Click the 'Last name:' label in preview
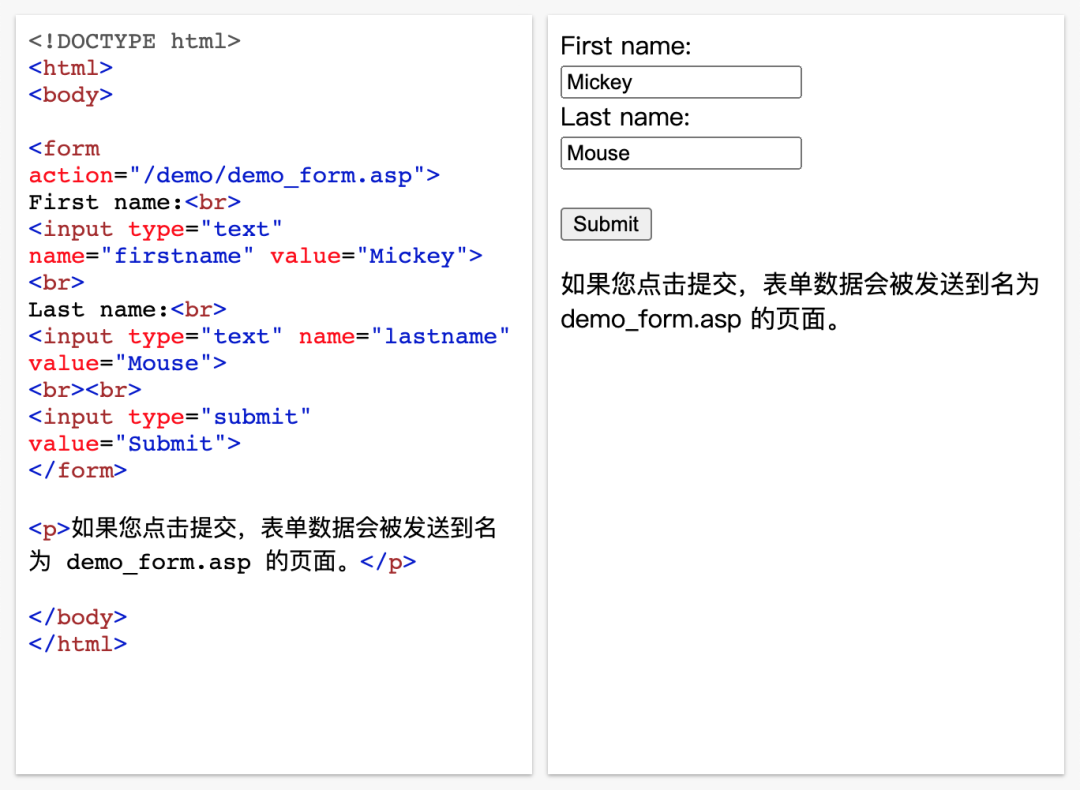Viewport: 1080px width, 790px height. pos(625,117)
